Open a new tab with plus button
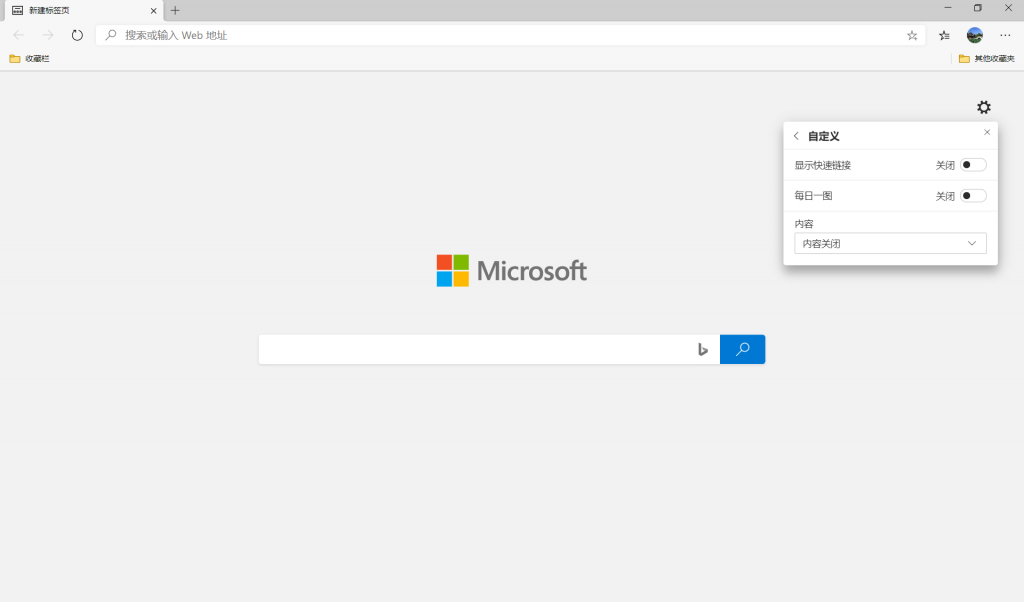The width and height of the screenshot is (1024, 602). click(x=175, y=10)
